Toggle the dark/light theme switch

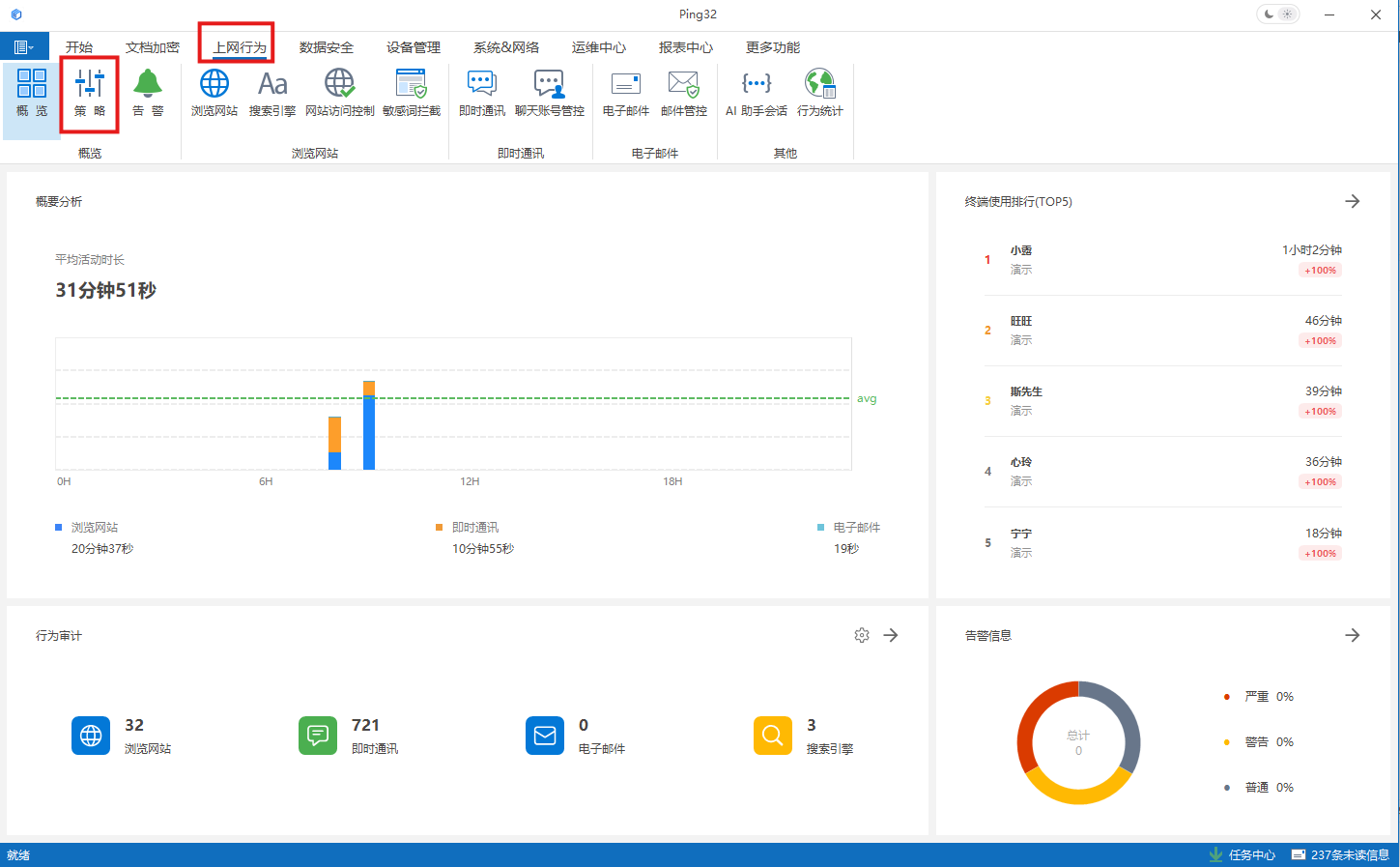[1278, 14]
